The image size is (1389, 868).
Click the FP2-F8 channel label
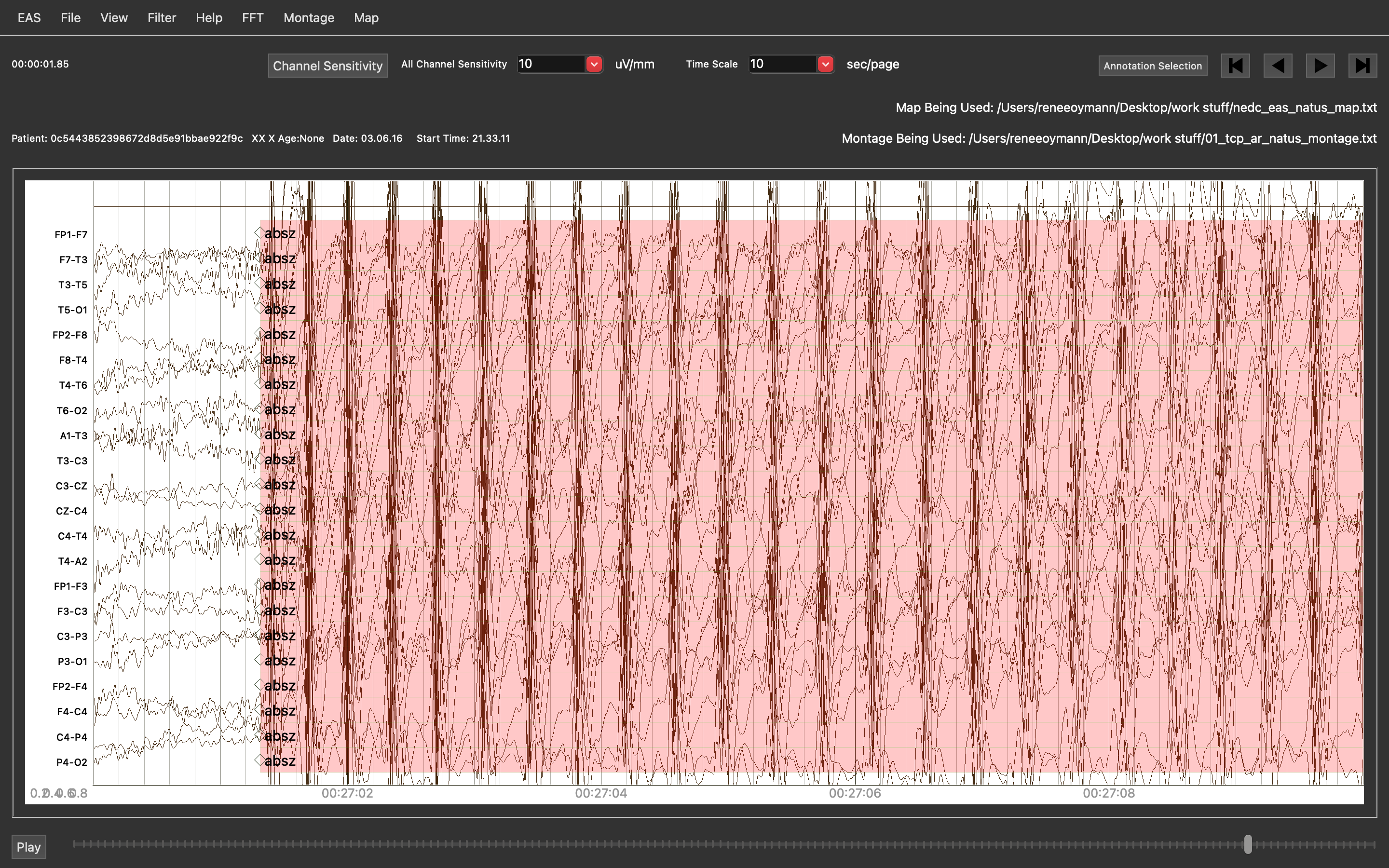(70, 335)
